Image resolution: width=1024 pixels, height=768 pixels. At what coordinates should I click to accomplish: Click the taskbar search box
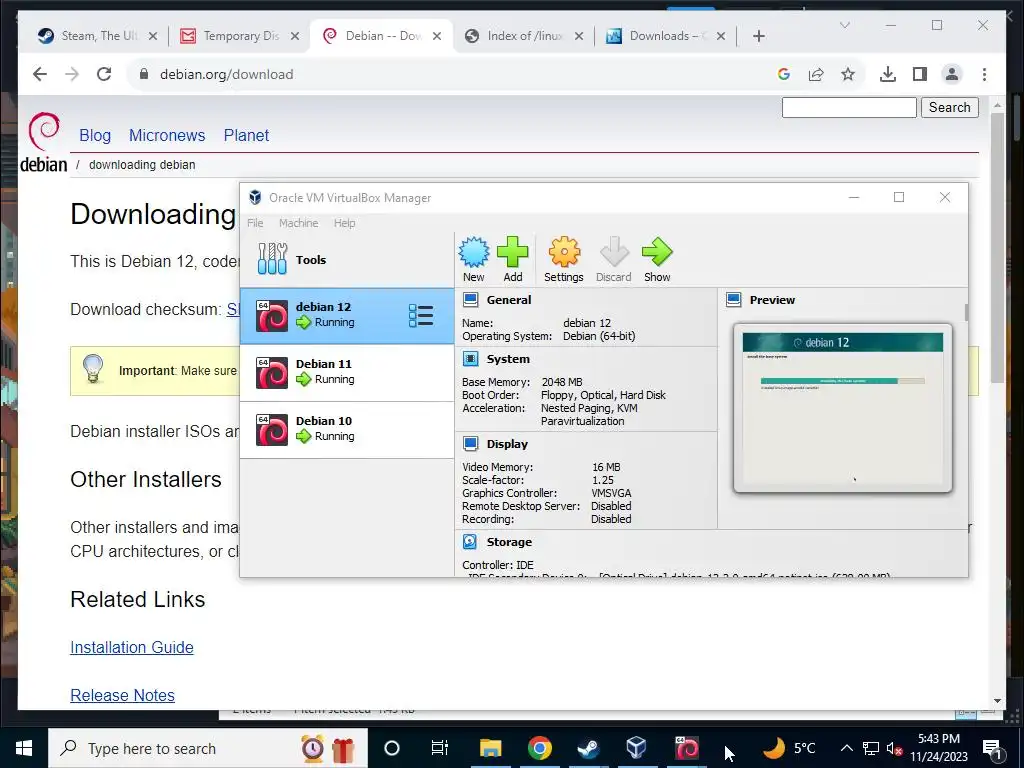[x=208, y=748]
